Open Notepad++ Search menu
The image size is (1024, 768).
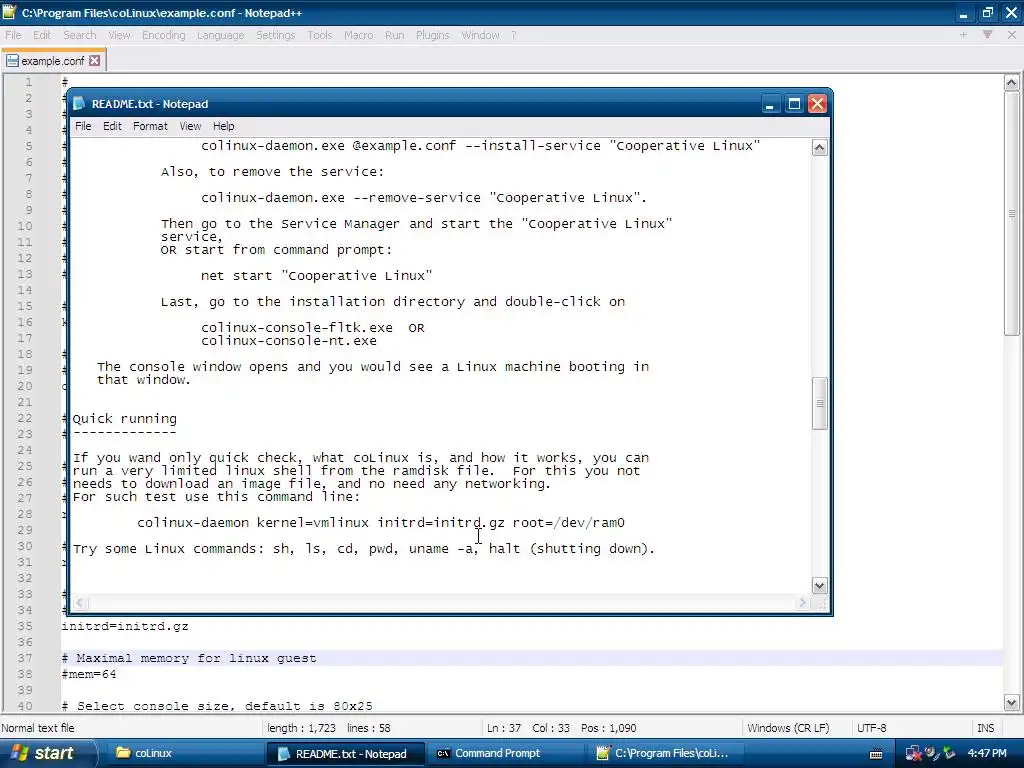(x=80, y=35)
